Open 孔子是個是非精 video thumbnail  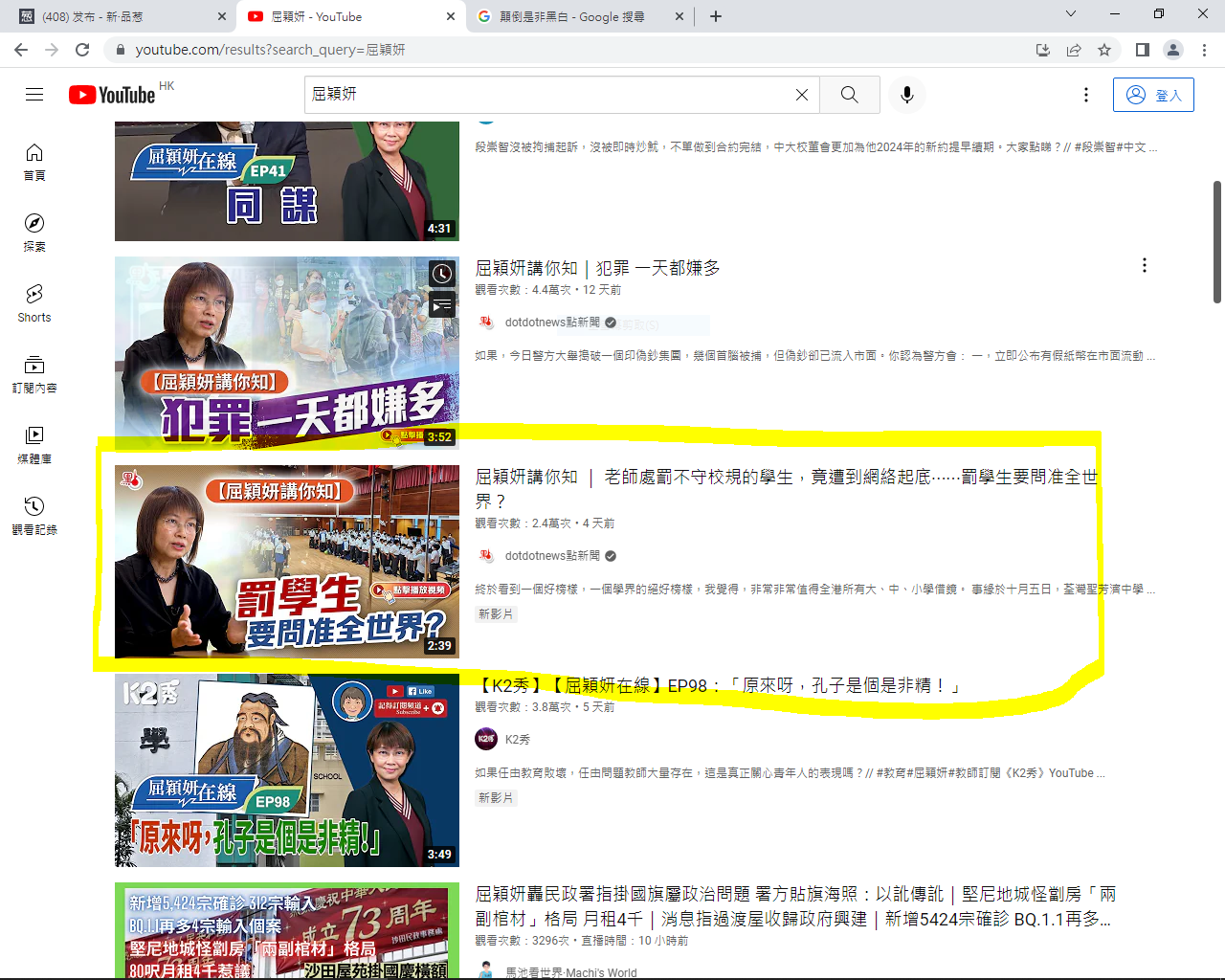pyautogui.click(x=287, y=770)
